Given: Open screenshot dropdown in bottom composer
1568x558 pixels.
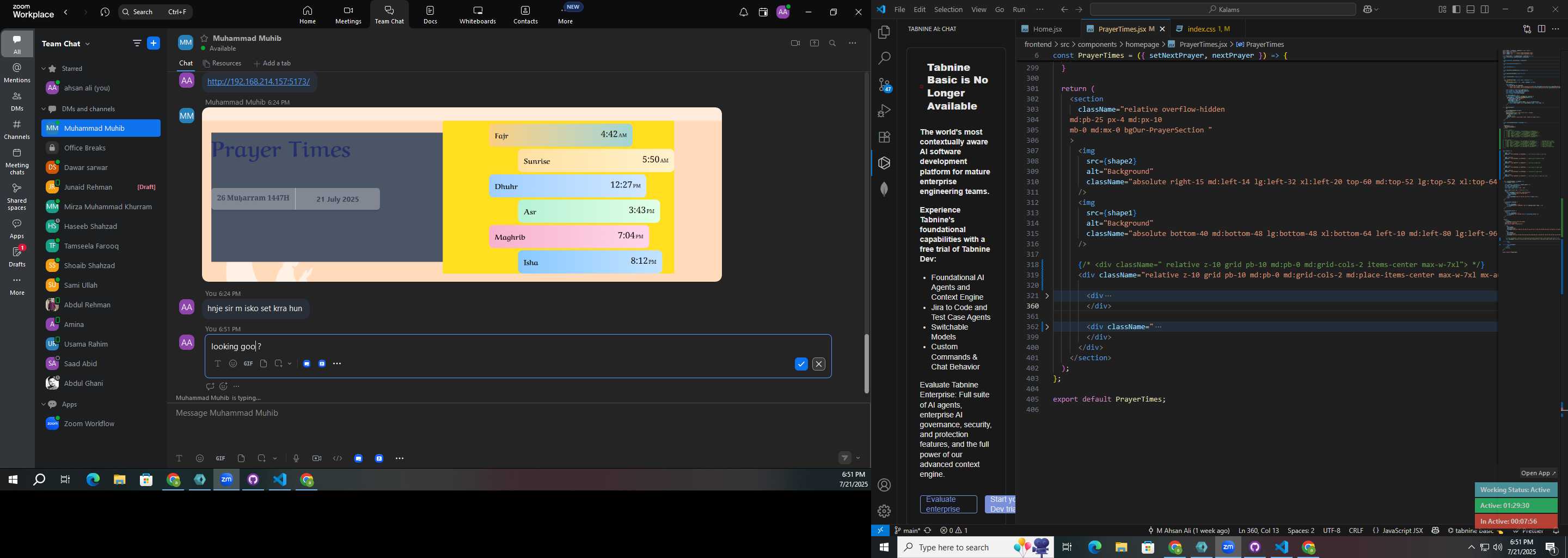Looking at the screenshot, I should coord(275,459).
